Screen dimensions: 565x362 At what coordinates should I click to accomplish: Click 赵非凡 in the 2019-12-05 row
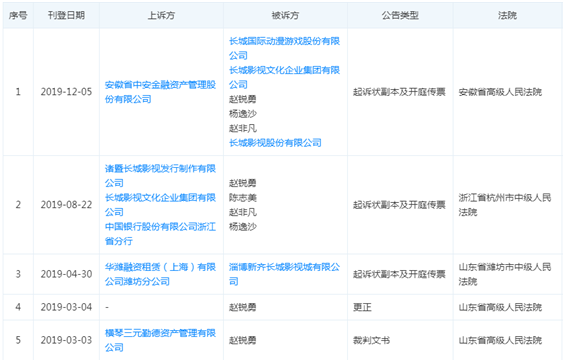[243, 129]
